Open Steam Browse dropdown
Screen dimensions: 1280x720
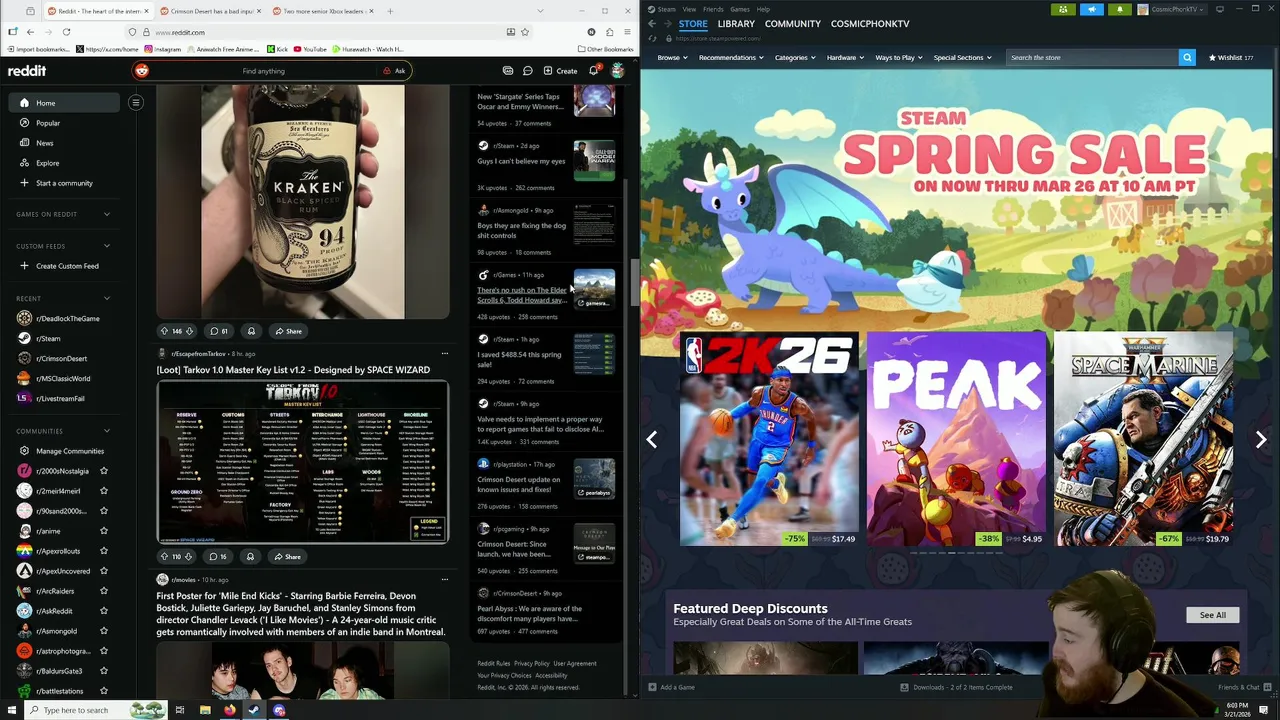pyautogui.click(x=672, y=57)
